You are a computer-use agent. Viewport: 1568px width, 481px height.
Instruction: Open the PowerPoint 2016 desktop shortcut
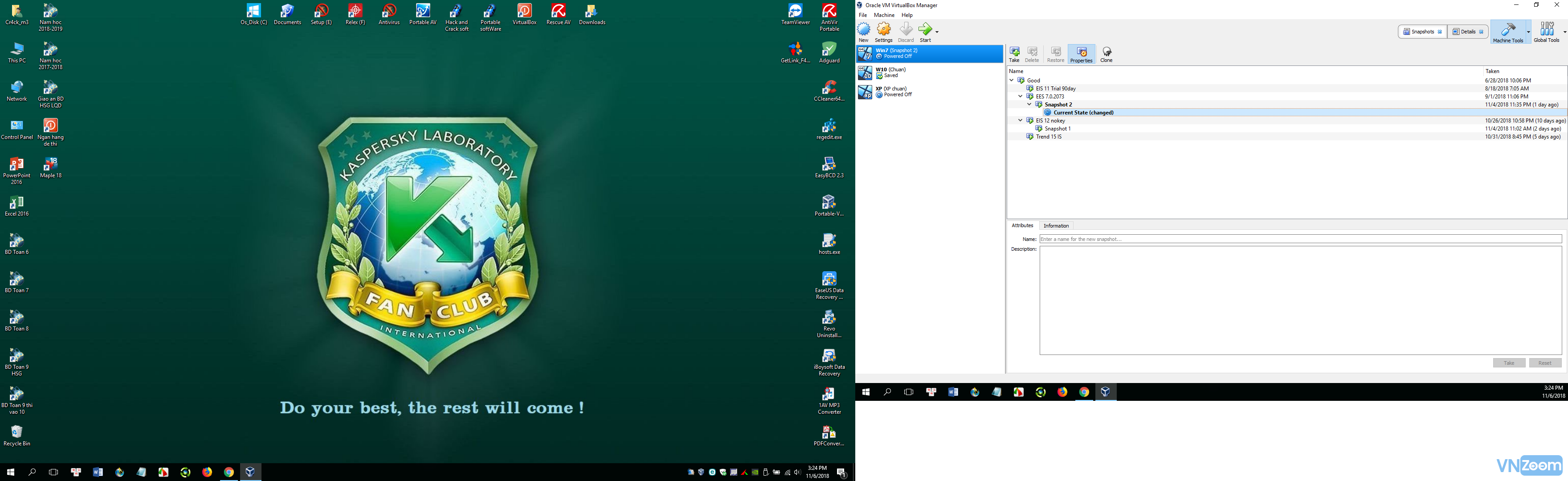coord(16,171)
